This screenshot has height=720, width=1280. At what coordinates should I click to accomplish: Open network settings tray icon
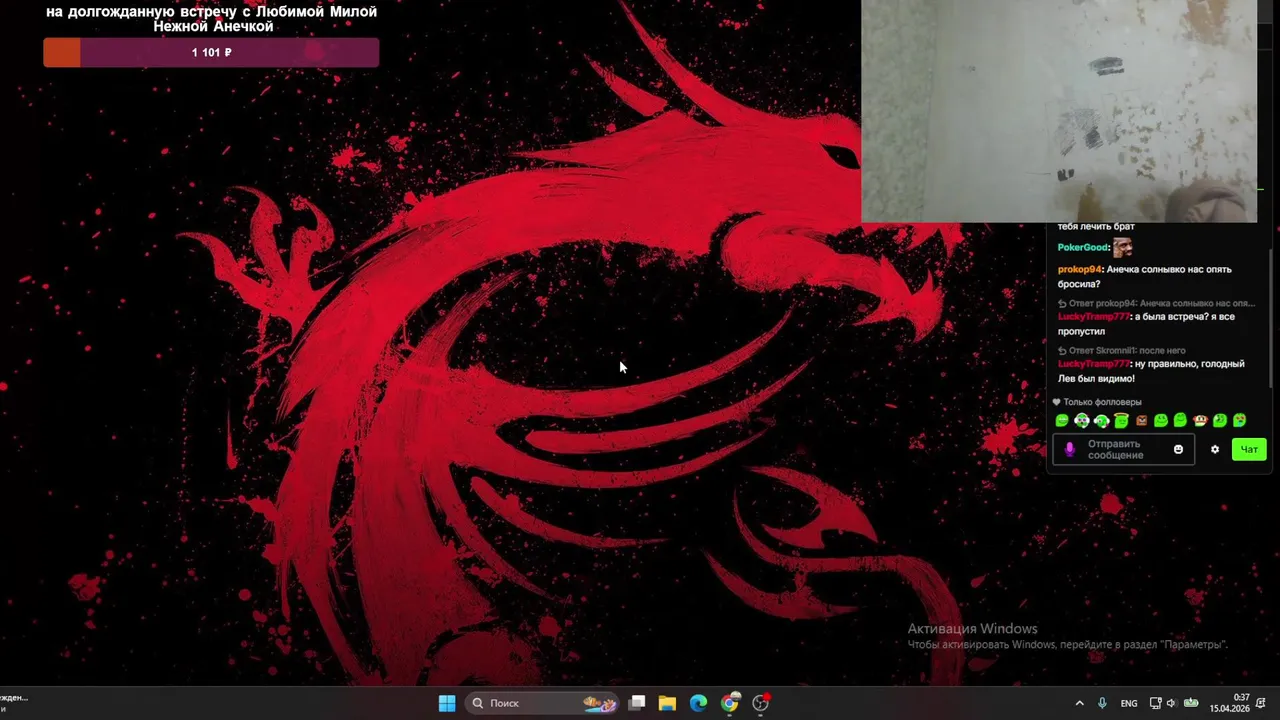[x=1156, y=703]
